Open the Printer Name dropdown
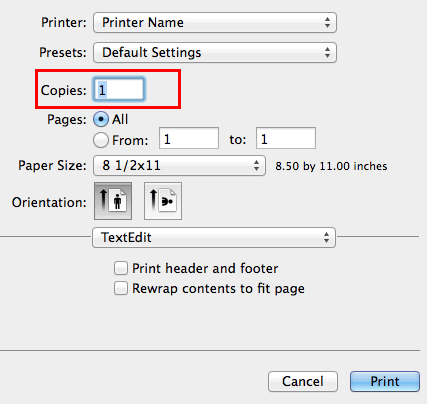Screen dimensions: 427x404 (215, 23)
